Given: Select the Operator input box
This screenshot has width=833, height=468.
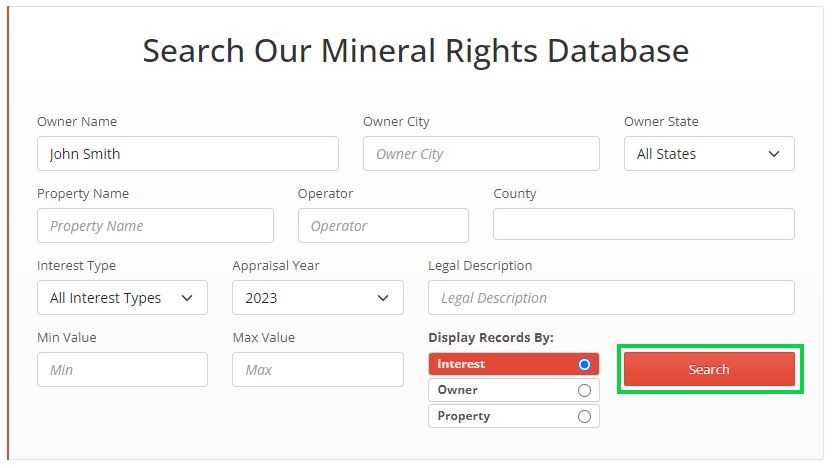Looking at the screenshot, I should point(382,226).
